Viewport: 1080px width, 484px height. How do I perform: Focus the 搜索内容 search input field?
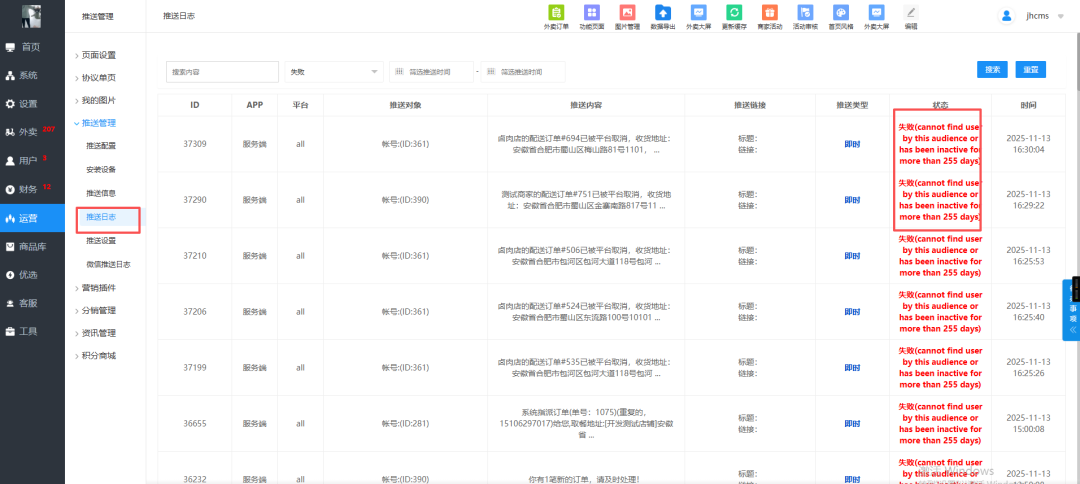pyautogui.click(x=222, y=72)
